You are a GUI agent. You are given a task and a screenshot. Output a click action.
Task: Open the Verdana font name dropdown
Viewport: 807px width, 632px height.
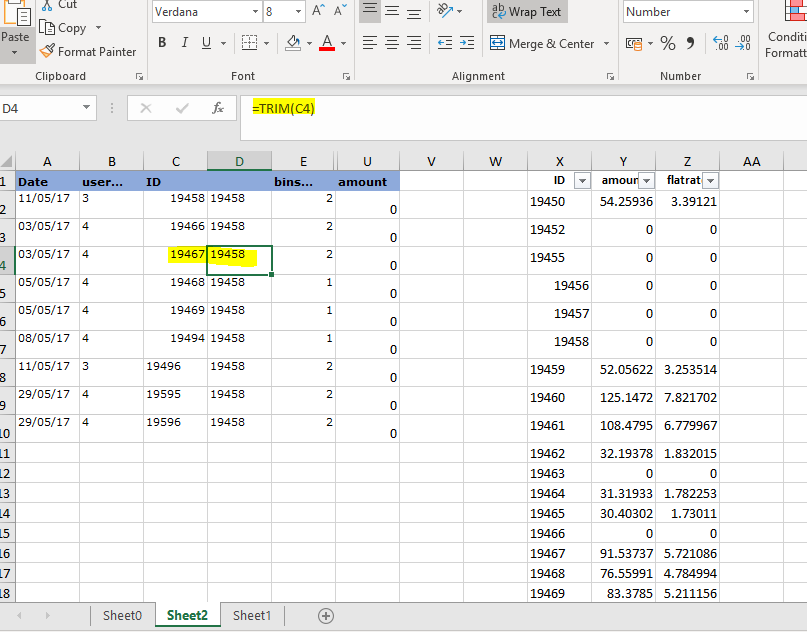click(x=255, y=11)
